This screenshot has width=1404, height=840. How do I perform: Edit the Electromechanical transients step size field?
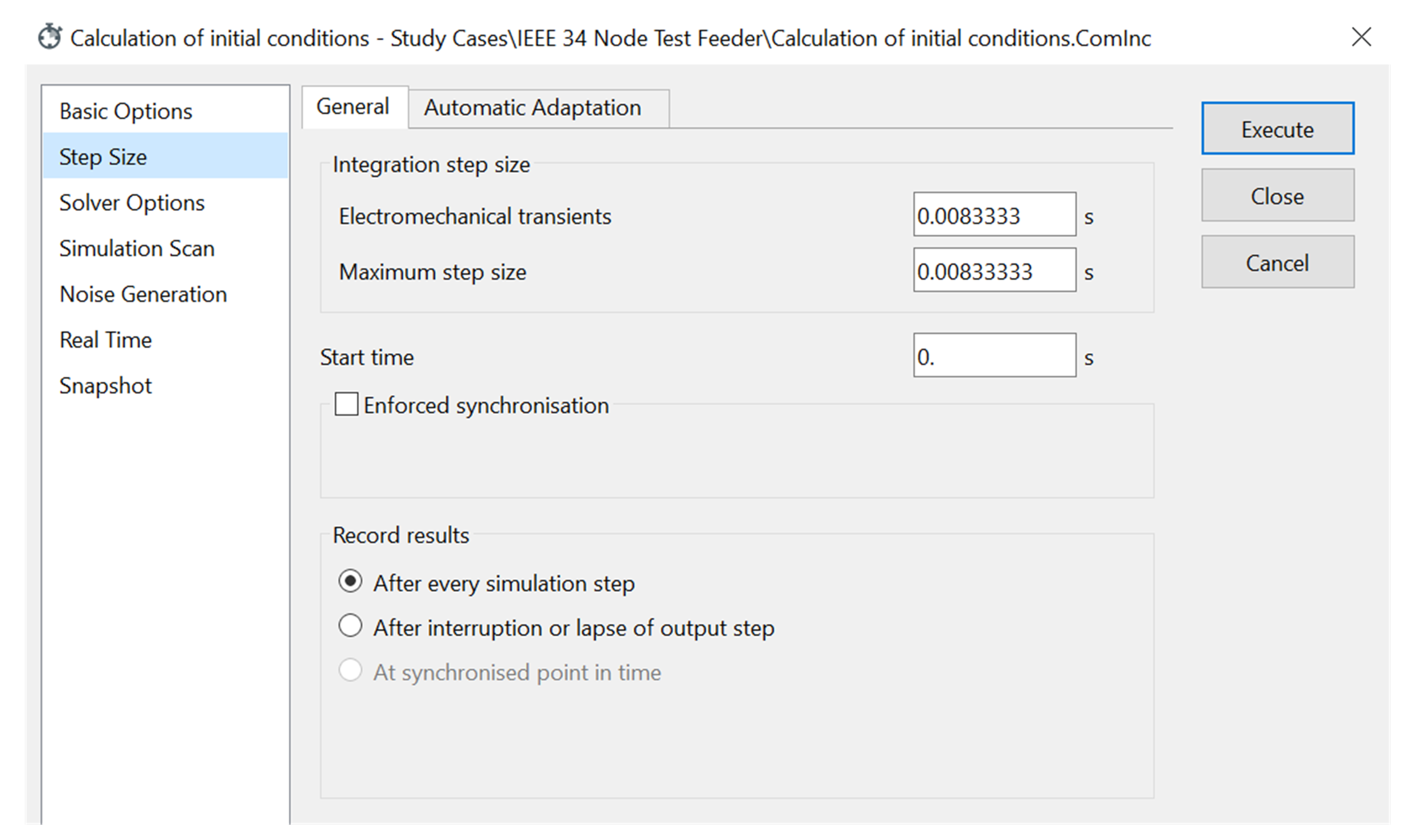tap(994, 215)
